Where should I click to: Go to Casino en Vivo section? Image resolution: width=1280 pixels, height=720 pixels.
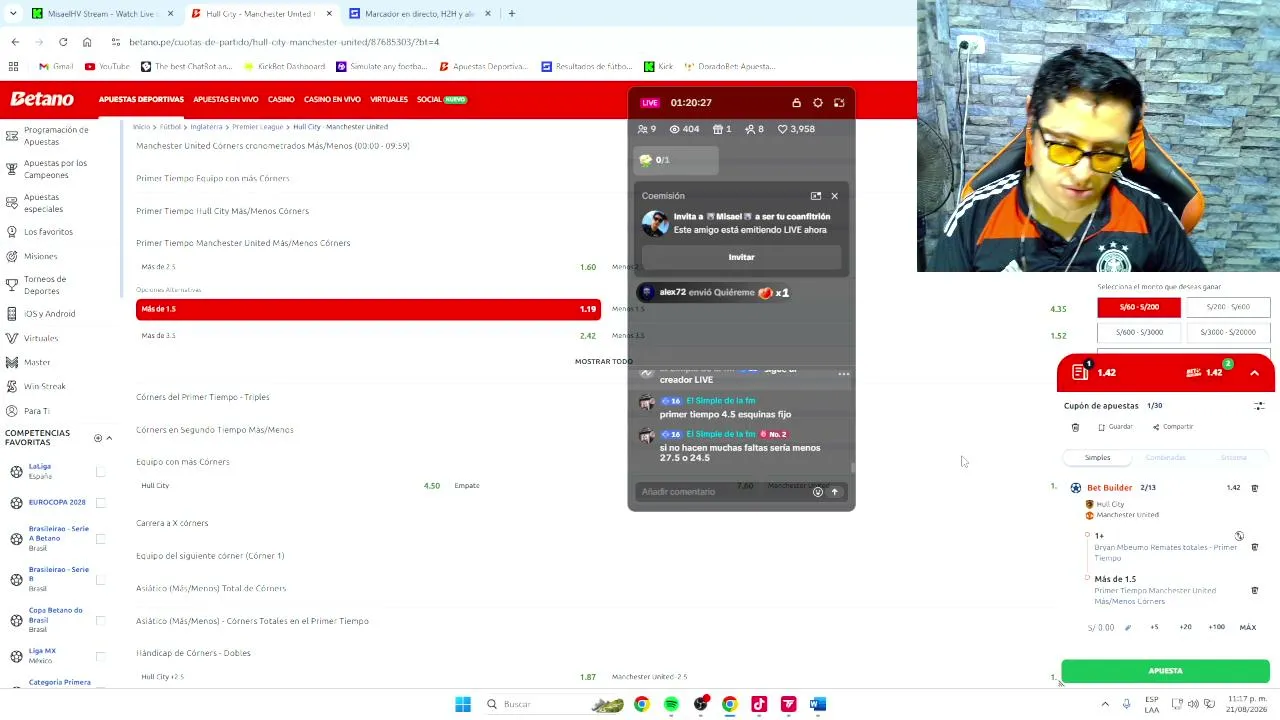point(332,100)
